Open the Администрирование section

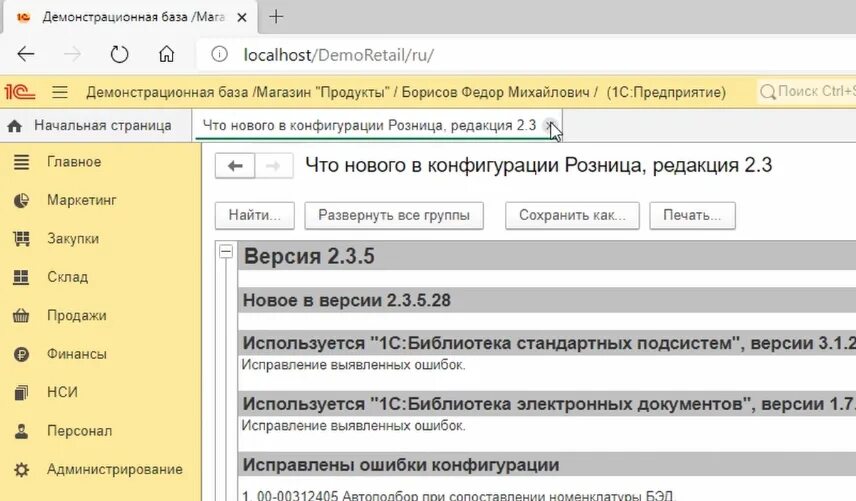click(115, 469)
